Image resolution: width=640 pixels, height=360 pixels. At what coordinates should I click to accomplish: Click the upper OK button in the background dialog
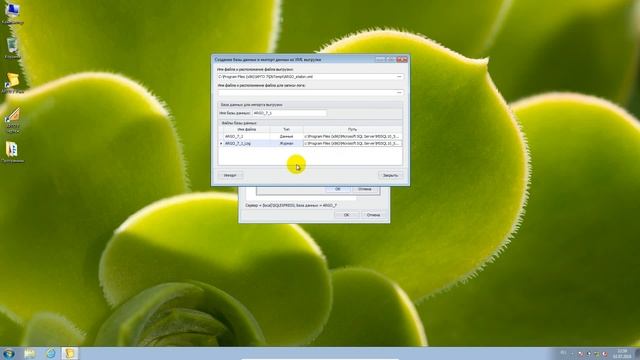(x=338, y=189)
